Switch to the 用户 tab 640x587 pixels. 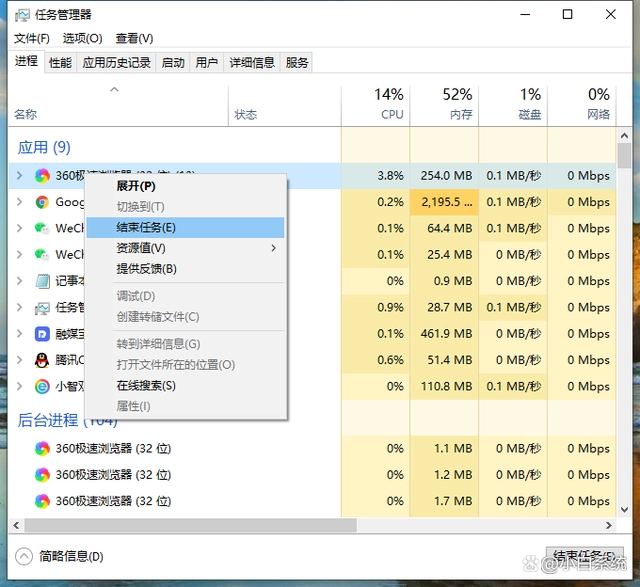(x=207, y=63)
